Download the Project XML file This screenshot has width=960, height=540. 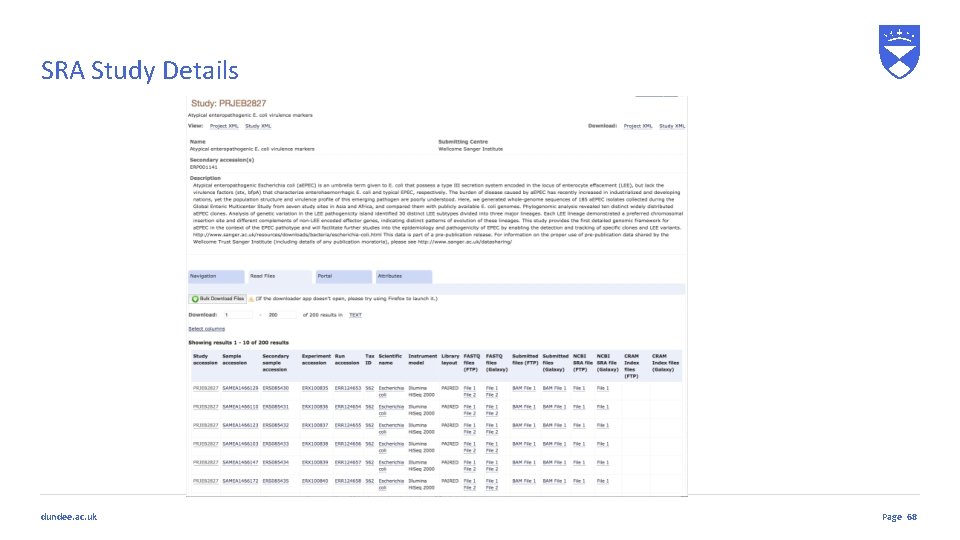point(638,126)
